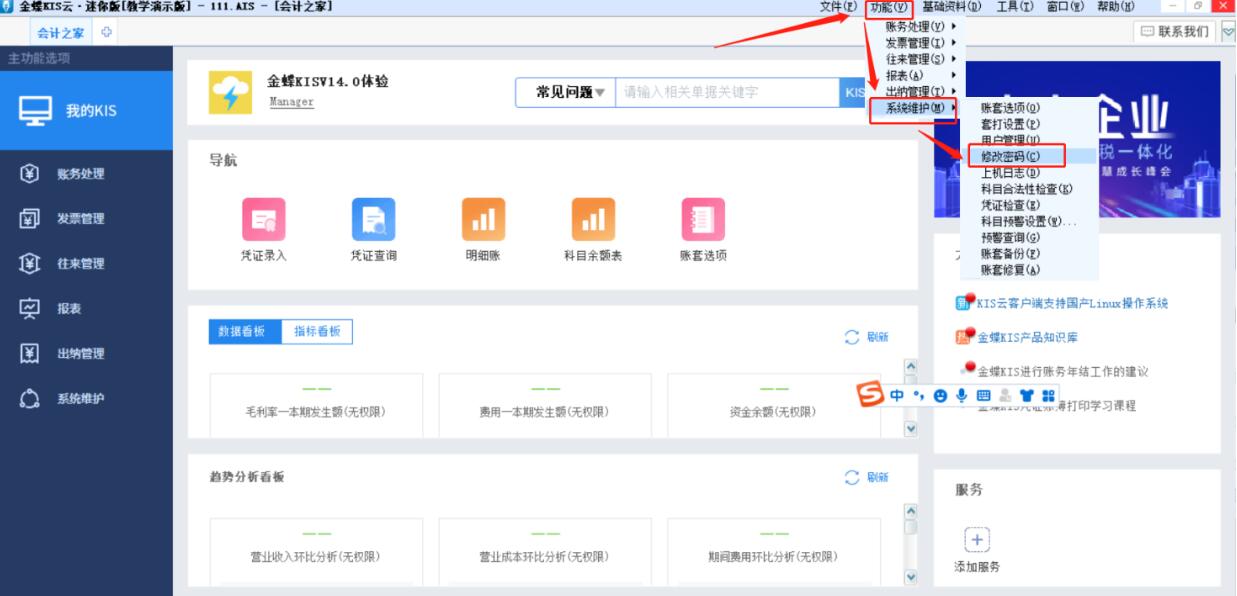Click the Manager user link
Image resolution: width=1237 pixels, height=596 pixels.
point(291,102)
